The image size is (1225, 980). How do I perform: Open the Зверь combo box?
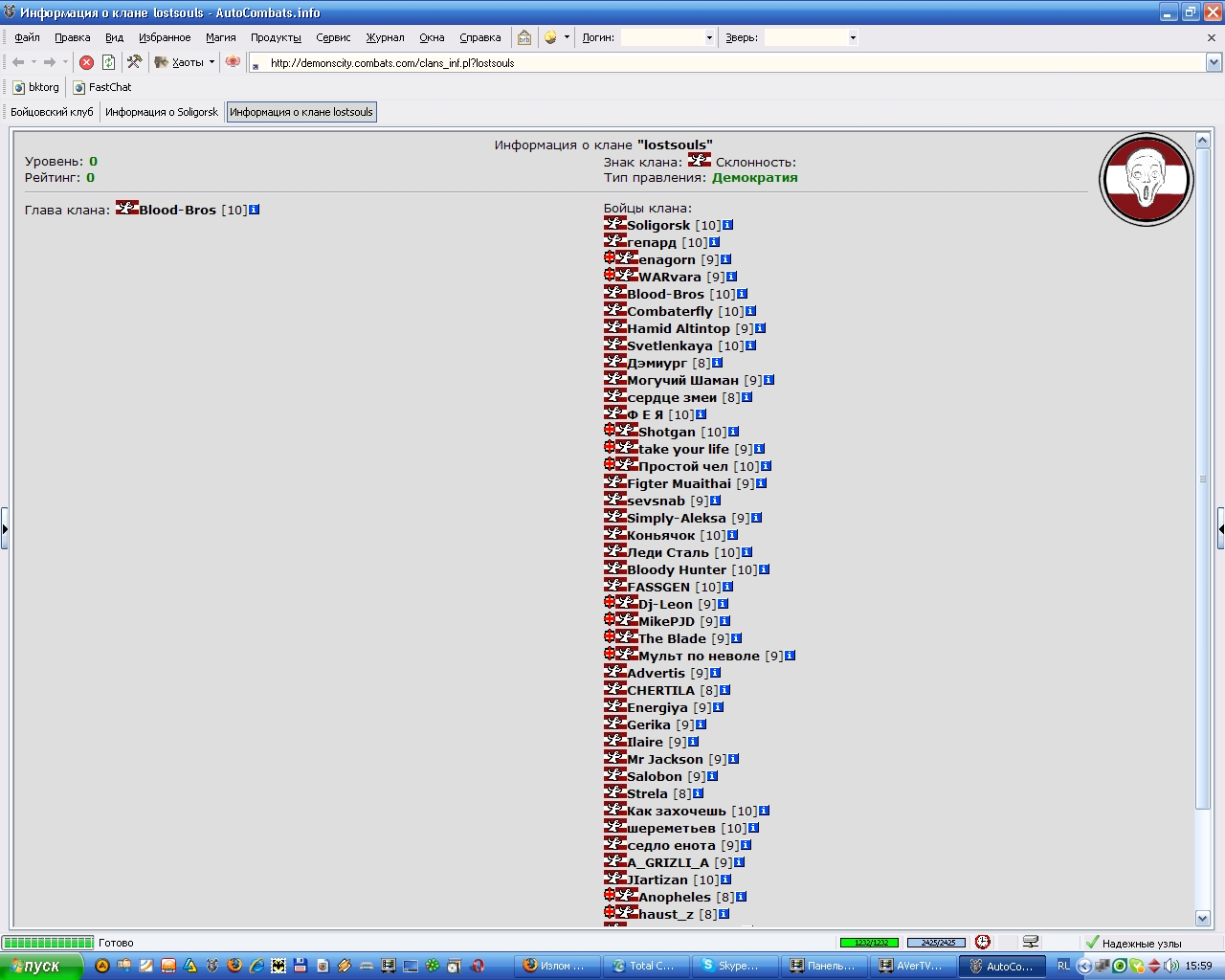812,37
